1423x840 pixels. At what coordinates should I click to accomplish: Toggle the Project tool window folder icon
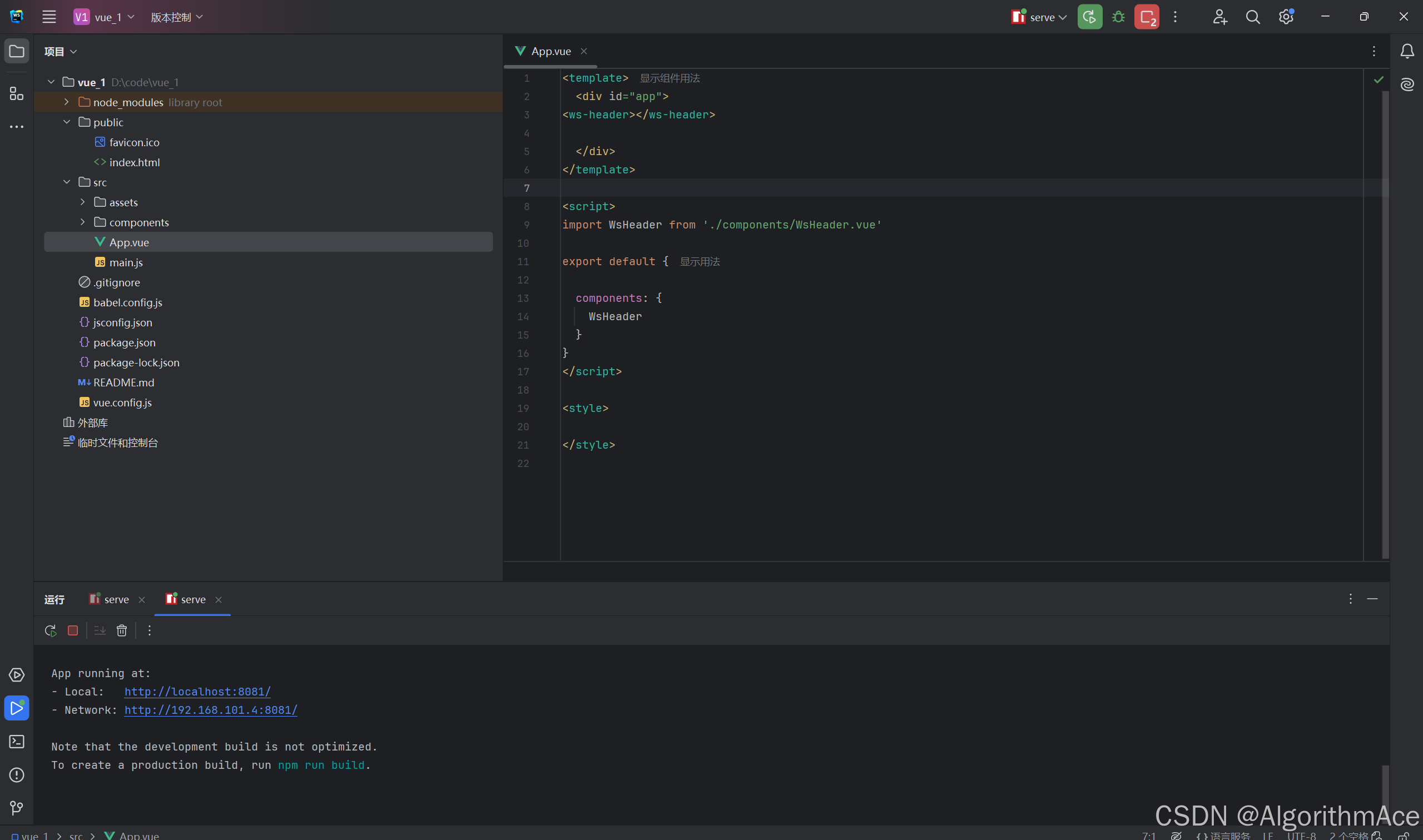point(17,52)
